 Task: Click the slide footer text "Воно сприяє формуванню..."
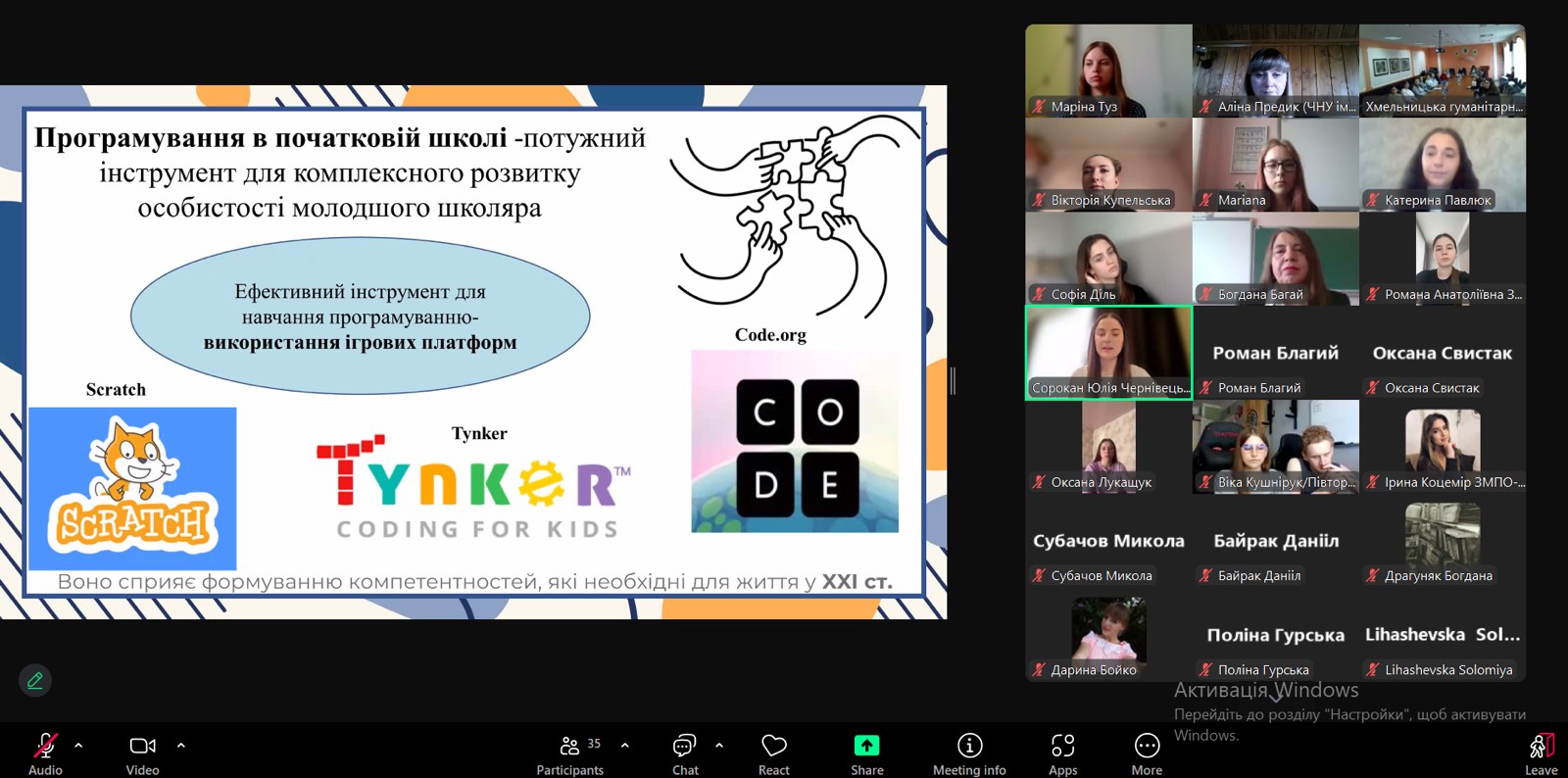[474, 582]
